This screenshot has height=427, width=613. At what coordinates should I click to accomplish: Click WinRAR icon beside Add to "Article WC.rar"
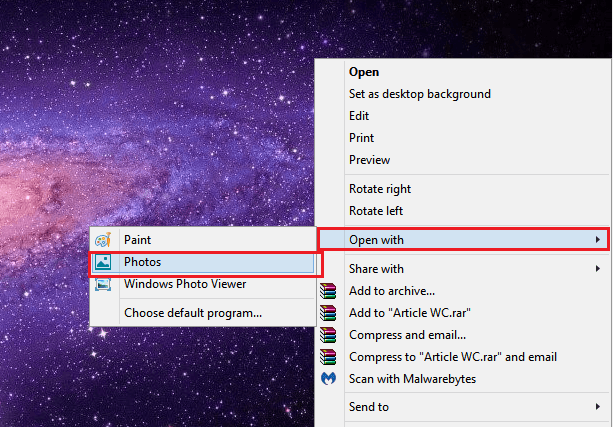tap(328, 313)
